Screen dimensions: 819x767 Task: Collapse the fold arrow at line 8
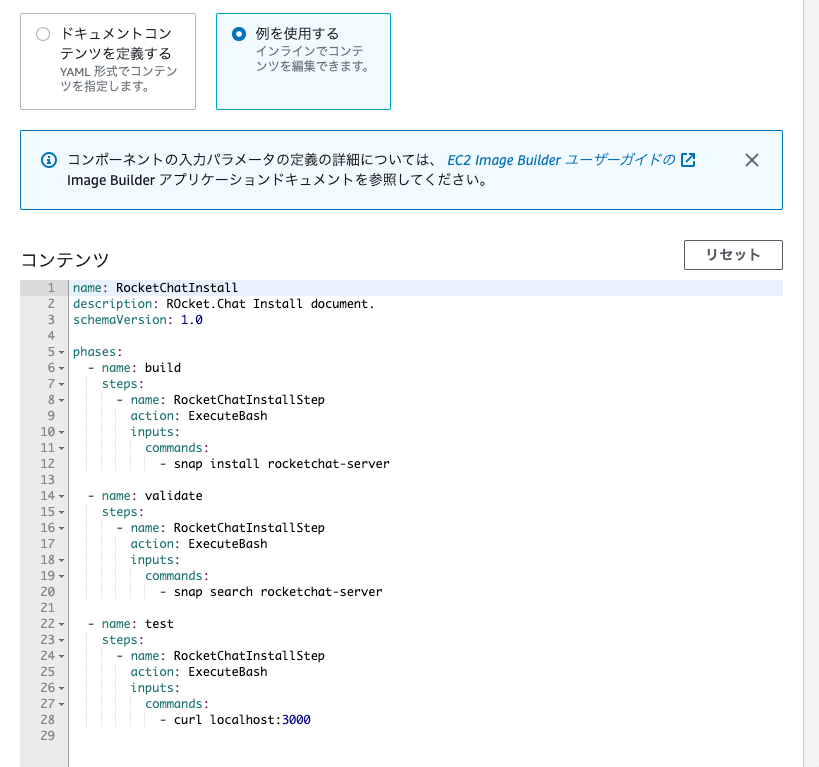click(62, 401)
